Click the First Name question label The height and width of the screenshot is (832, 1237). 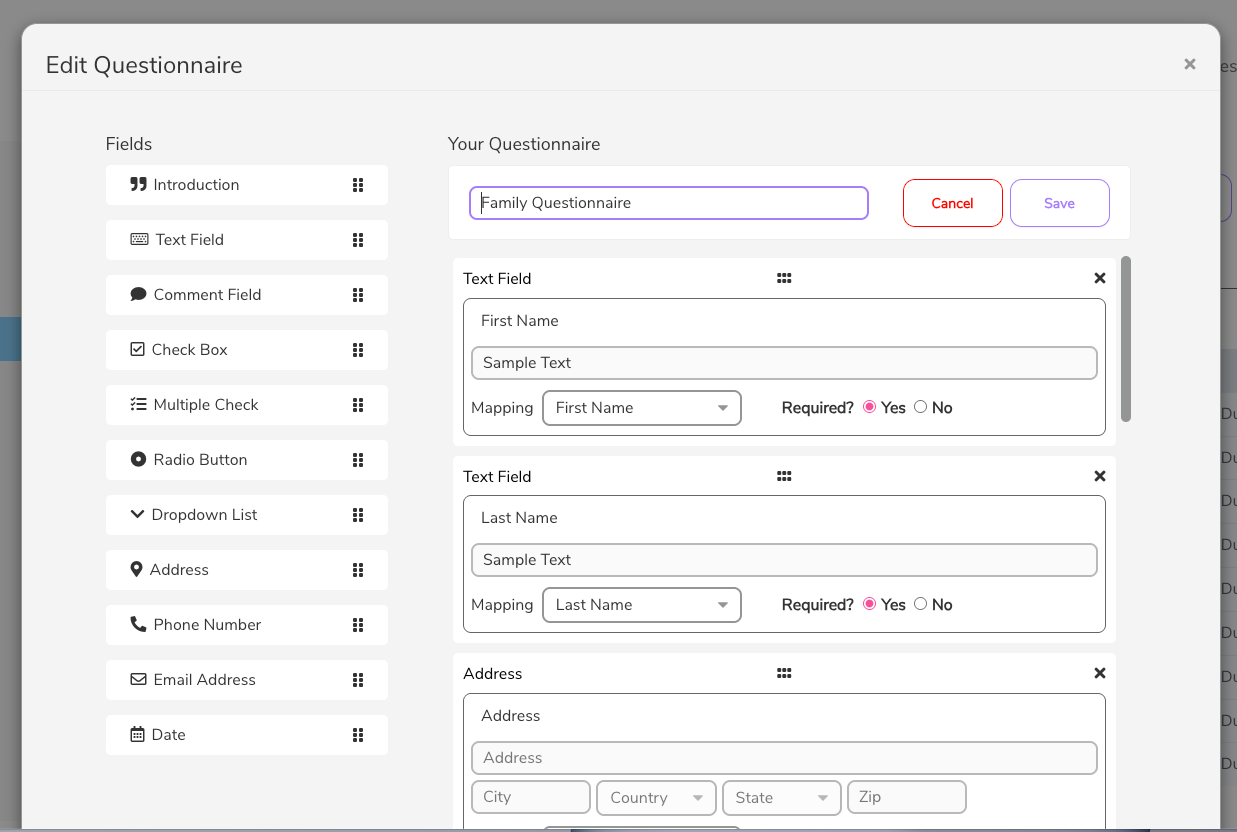520,321
